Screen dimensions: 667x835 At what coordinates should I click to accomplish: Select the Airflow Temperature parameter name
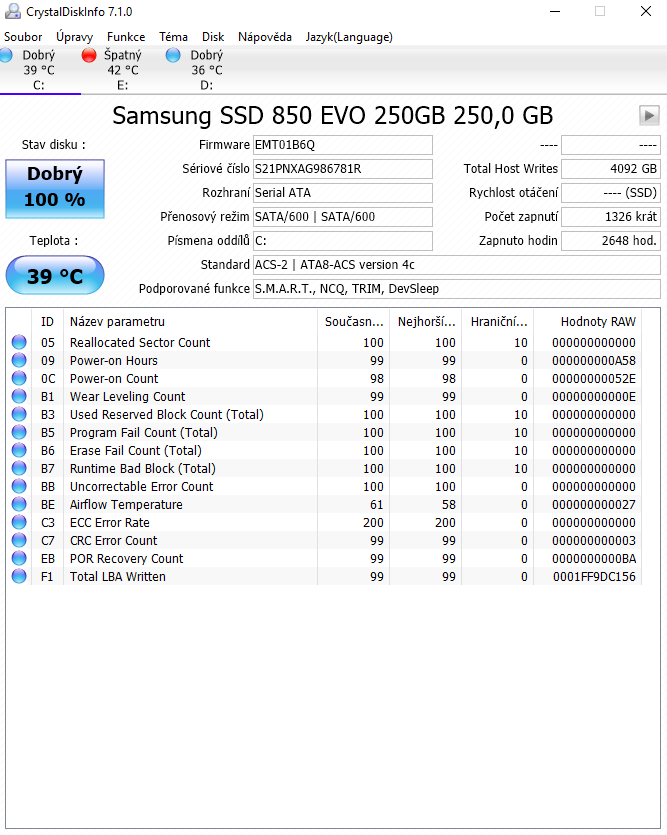click(x=126, y=504)
